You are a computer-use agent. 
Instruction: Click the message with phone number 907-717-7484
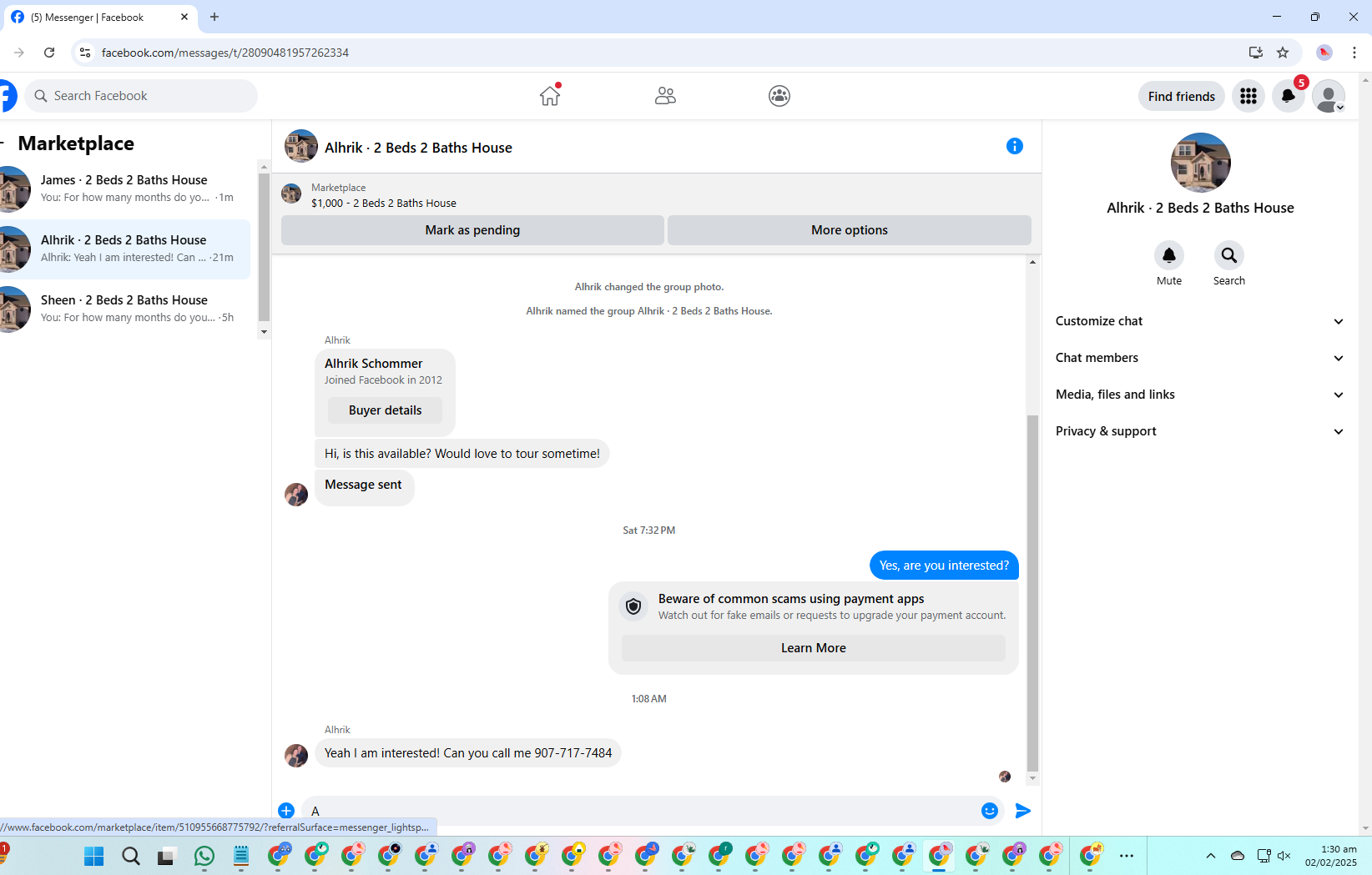(x=468, y=752)
